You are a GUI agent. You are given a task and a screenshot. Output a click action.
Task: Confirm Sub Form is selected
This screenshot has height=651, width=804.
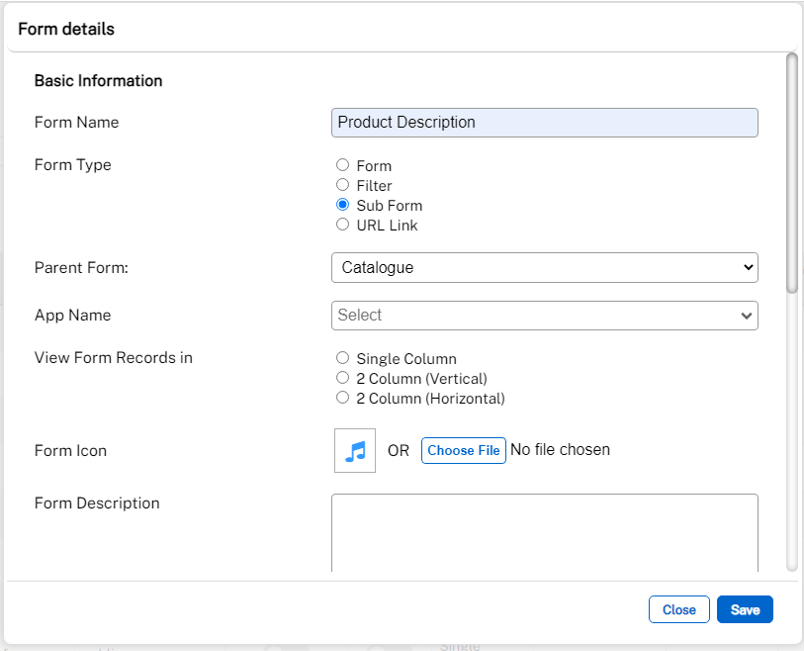click(342, 204)
